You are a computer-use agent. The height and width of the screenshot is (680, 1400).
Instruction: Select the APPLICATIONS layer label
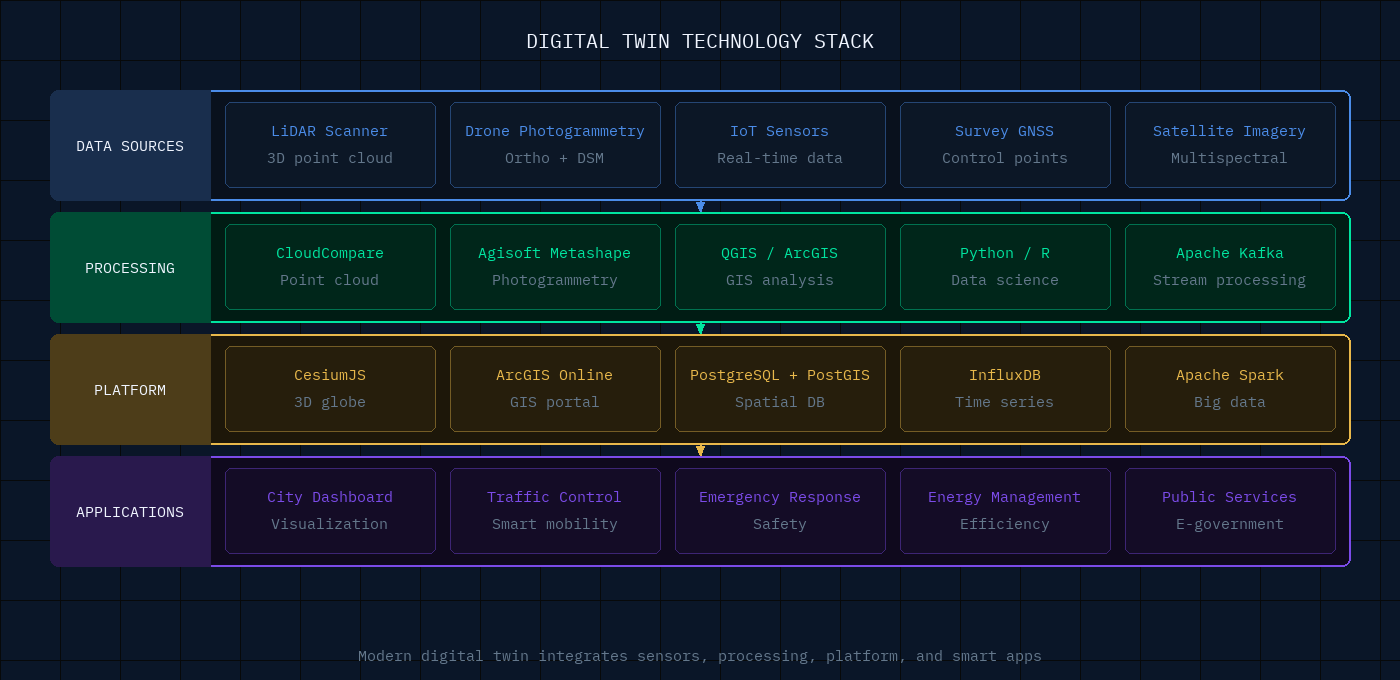[x=130, y=512]
